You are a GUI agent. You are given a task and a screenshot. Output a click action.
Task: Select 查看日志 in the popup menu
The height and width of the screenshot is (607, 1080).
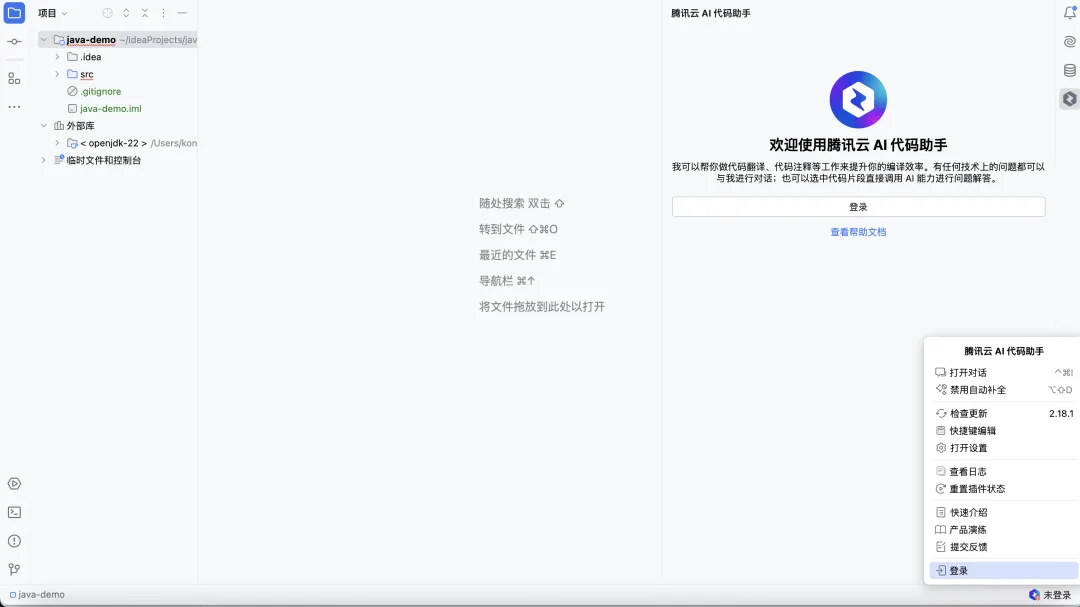point(1004,472)
